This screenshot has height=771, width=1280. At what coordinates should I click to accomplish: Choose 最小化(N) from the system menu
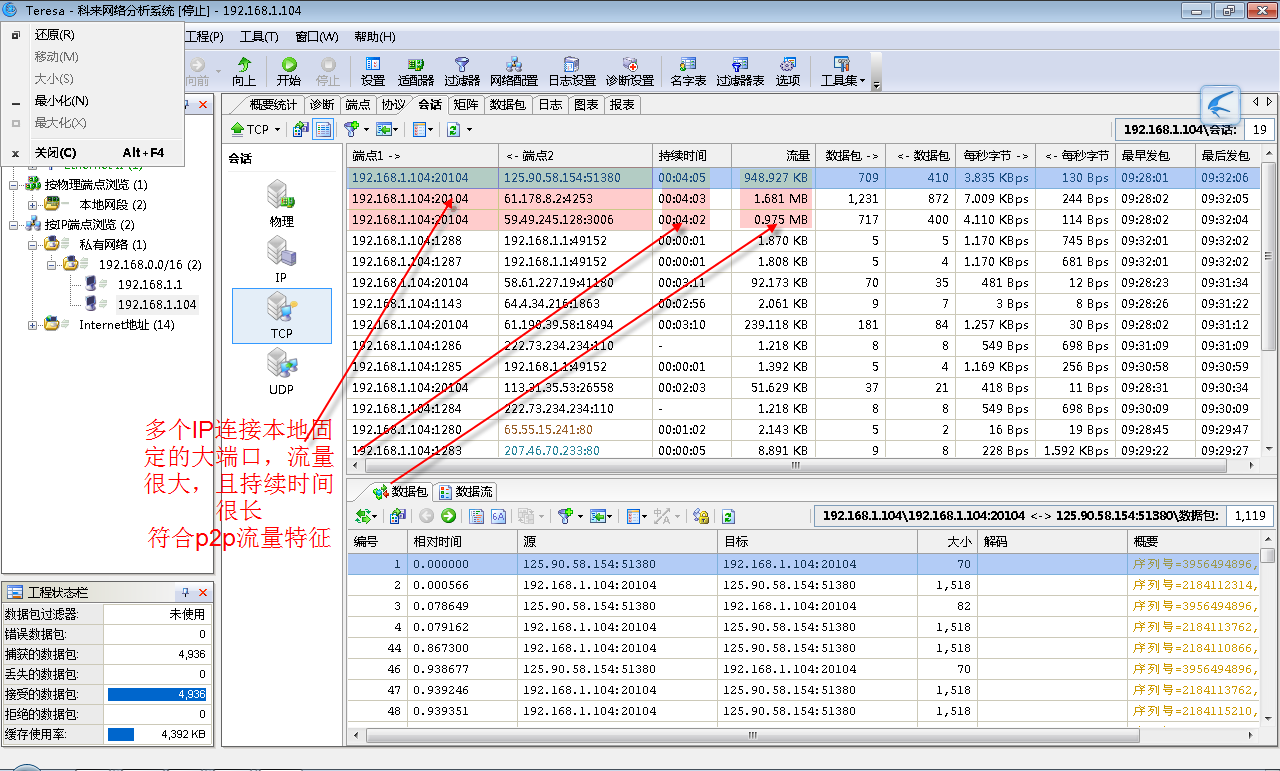point(61,101)
